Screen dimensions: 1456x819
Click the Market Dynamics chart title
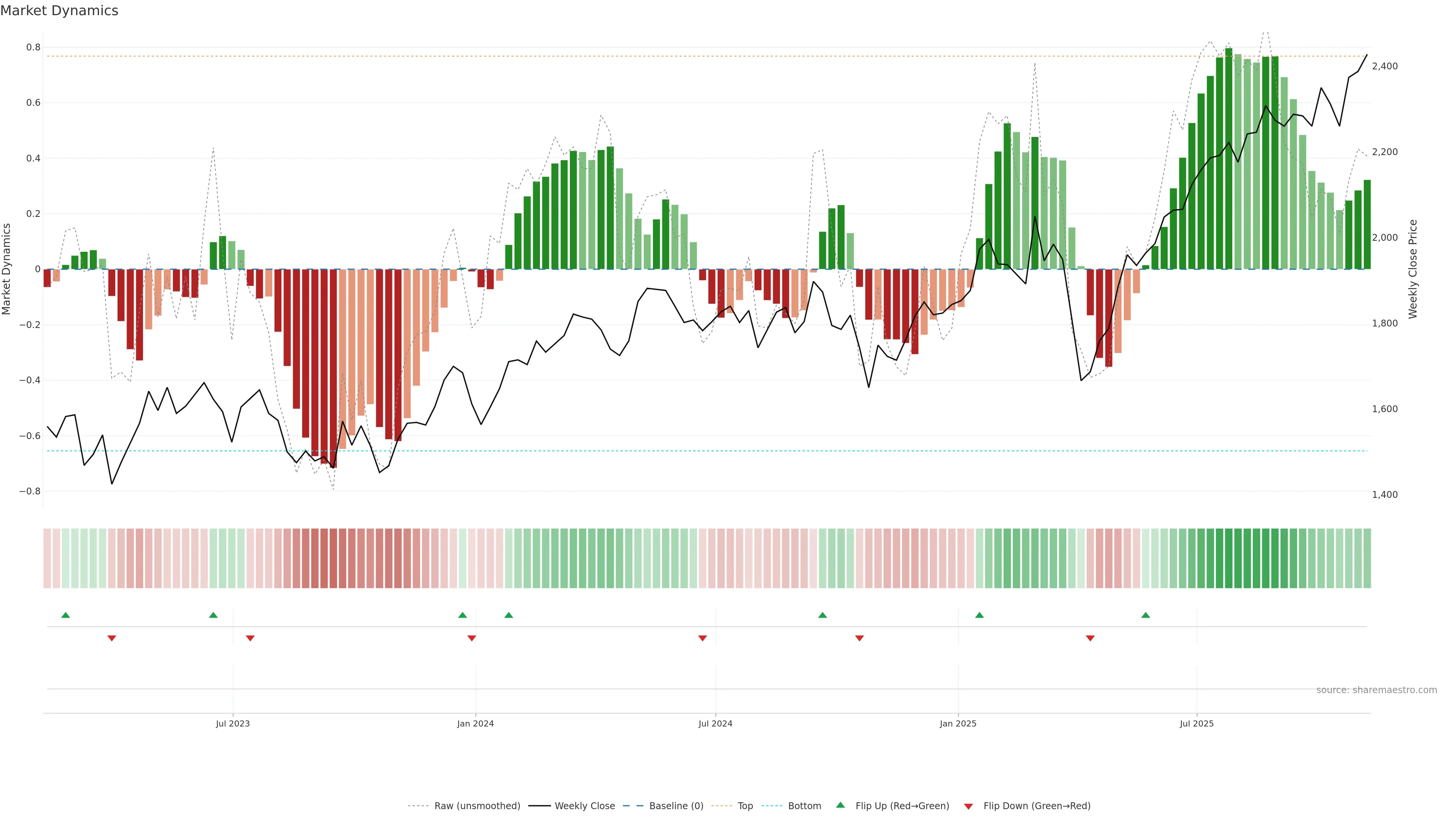point(60,11)
